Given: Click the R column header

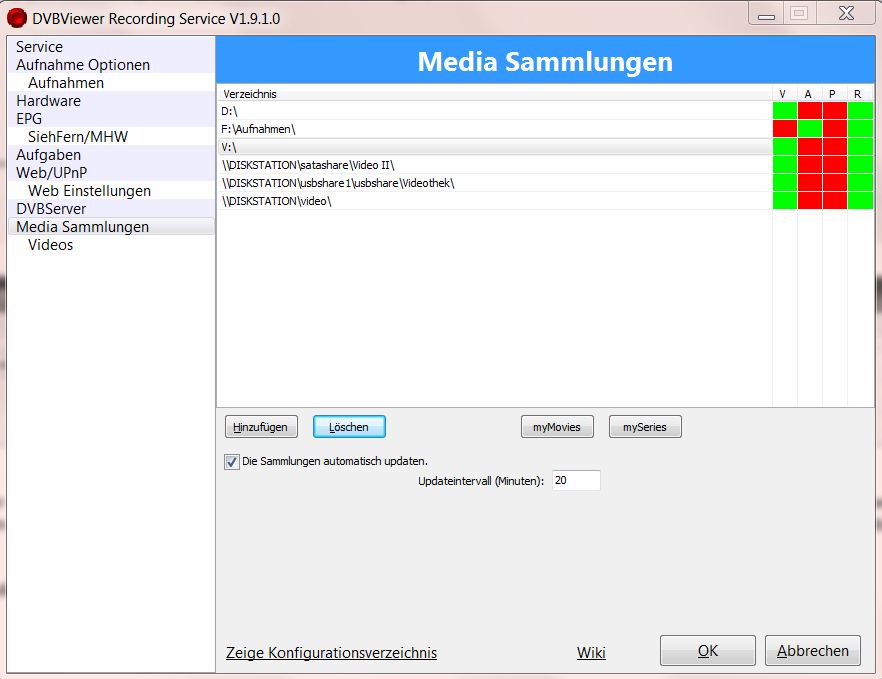Looking at the screenshot, I should point(861,93).
